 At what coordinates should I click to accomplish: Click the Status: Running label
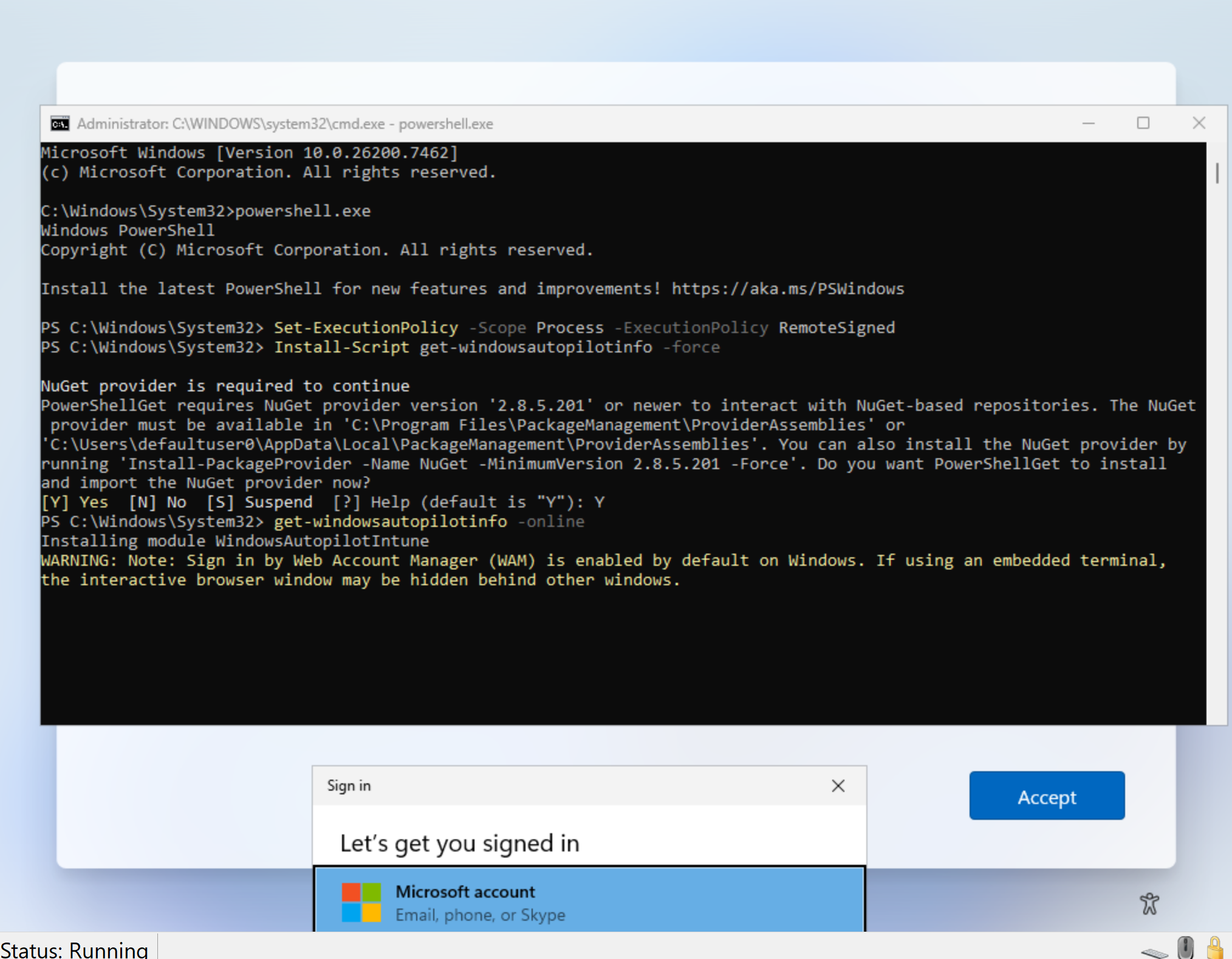(x=74, y=949)
